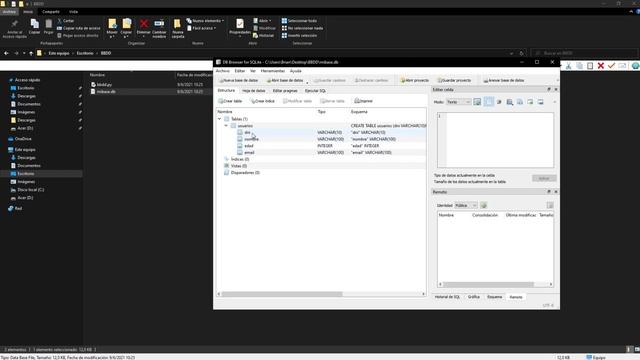Click Crear tabla button
The width and height of the screenshot is (640, 360).
pos(230,101)
